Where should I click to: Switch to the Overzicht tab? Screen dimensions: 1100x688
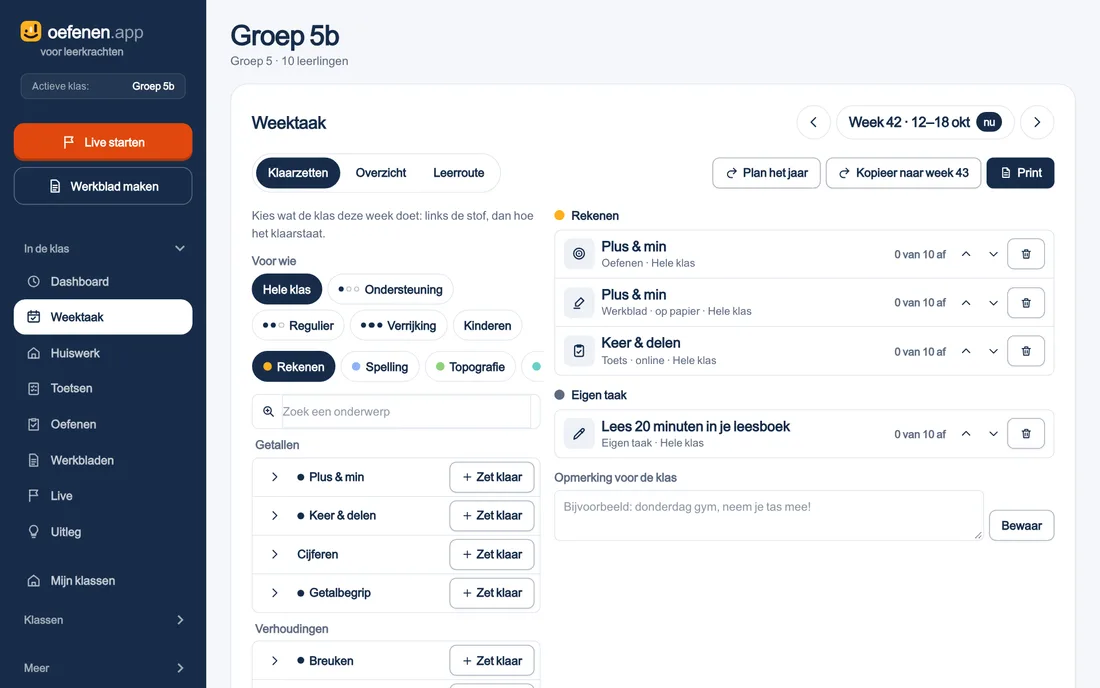click(381, 173)
